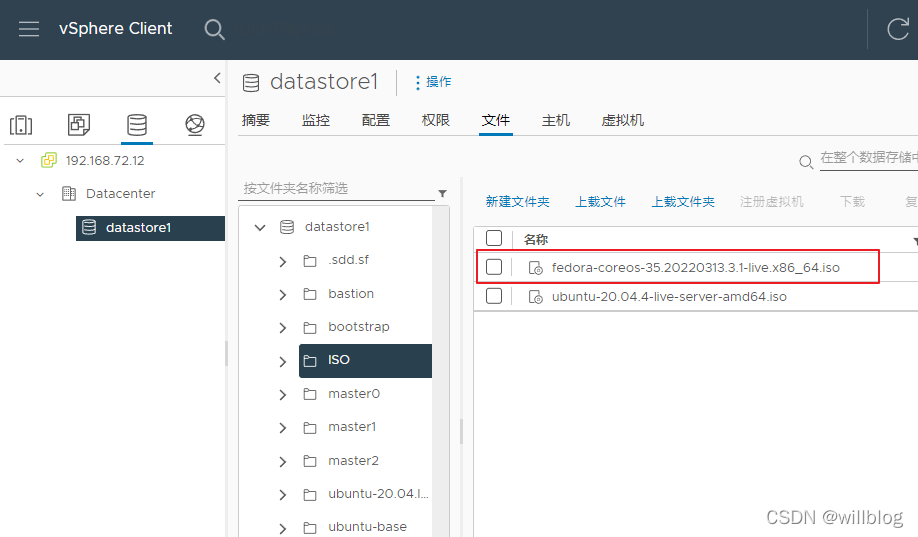The height and width of the screenshot is (537, 918).
Task: Collapse the datastore1 folder tree root
Action: click(260, 227)
